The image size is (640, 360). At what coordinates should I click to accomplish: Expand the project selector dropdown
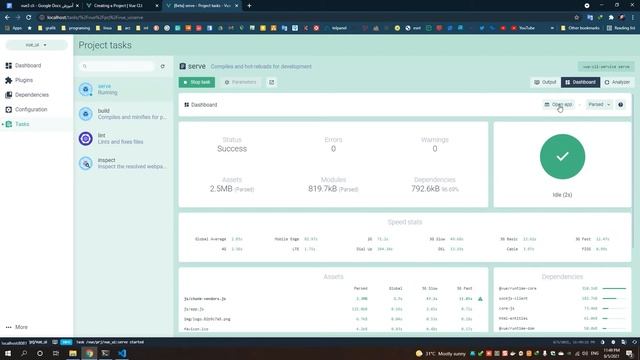coord(36,45)
